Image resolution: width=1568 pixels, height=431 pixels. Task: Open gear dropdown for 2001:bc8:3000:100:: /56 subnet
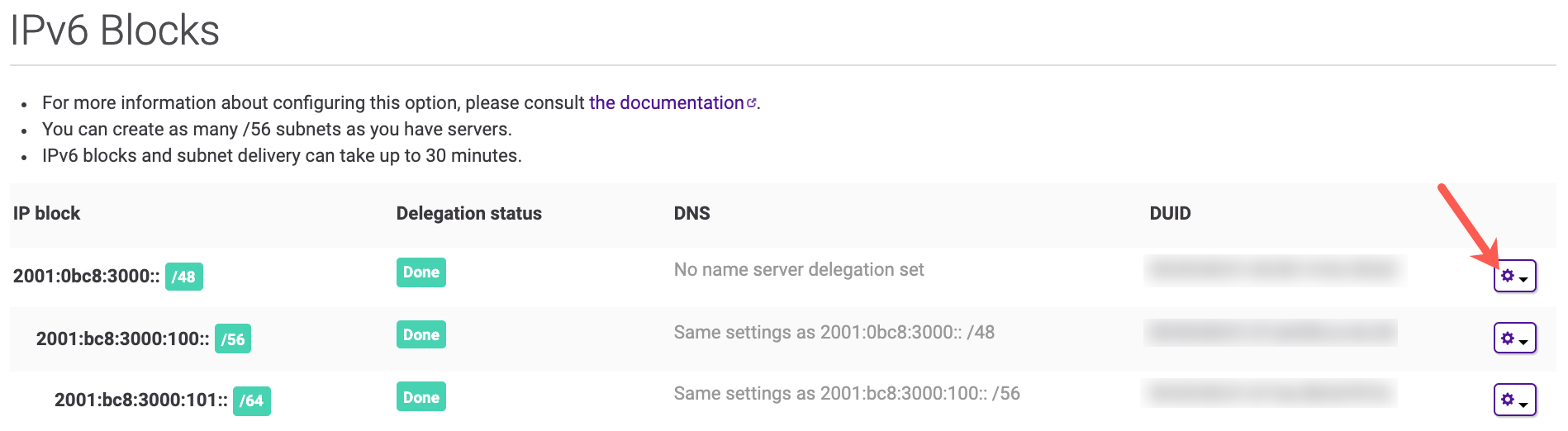[x=1514, y=339]
